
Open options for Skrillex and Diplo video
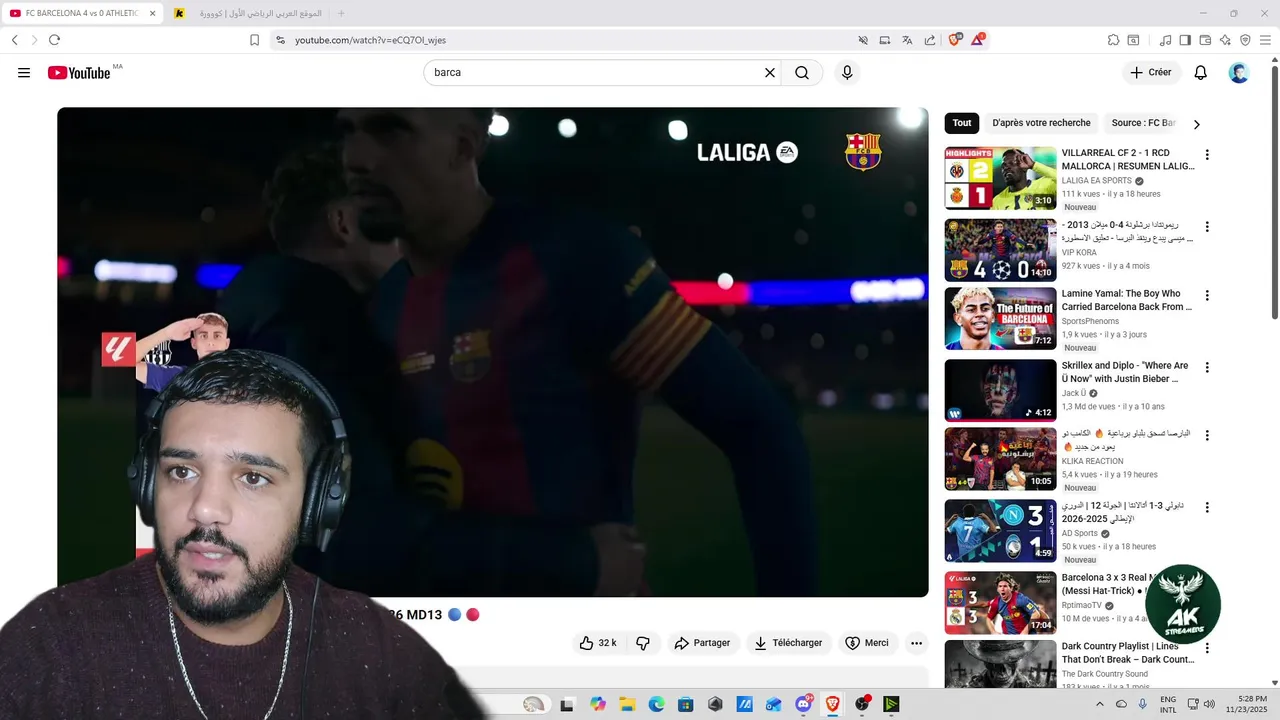[x=1207, y=368]
